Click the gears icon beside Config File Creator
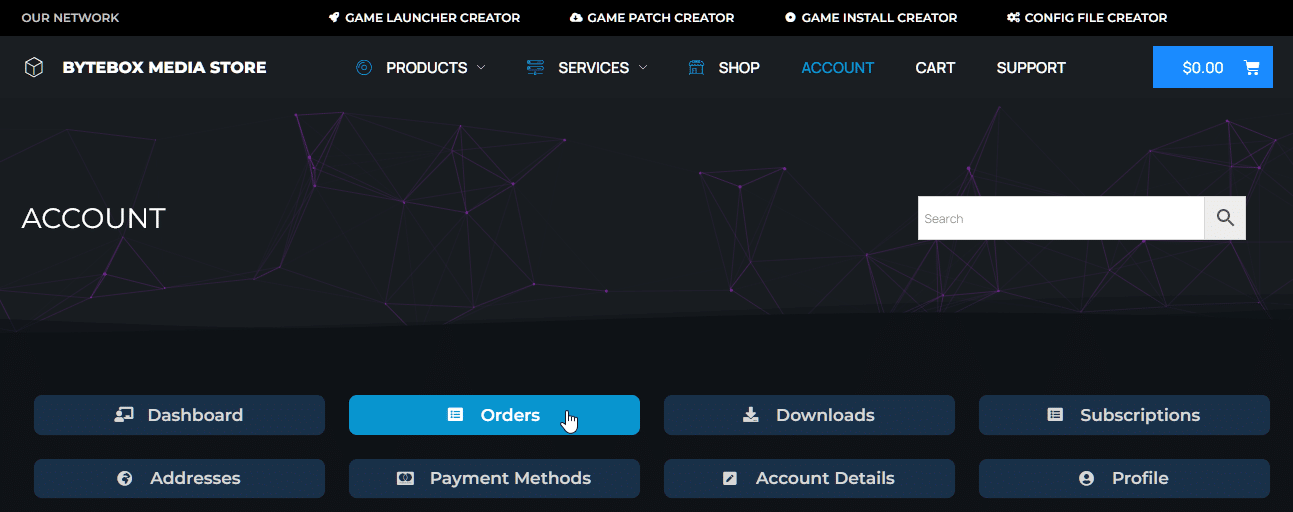The image size is (1293, 512). click(1013, 18)
